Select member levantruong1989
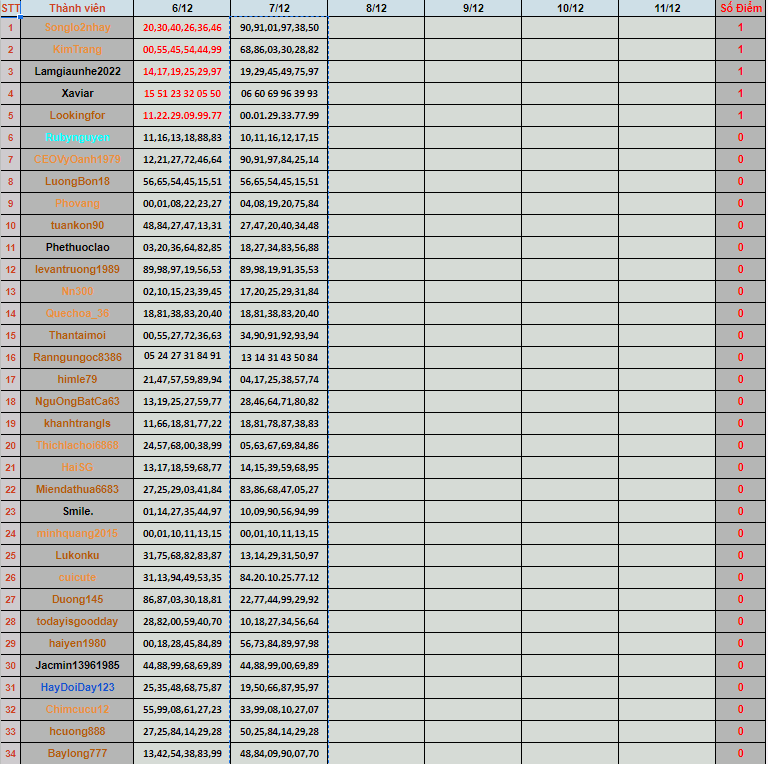 click(x=77, y=269)
